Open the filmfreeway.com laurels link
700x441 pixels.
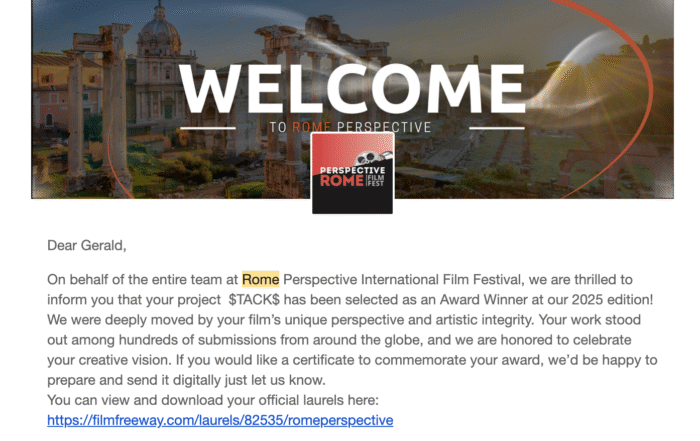(220, 420)
